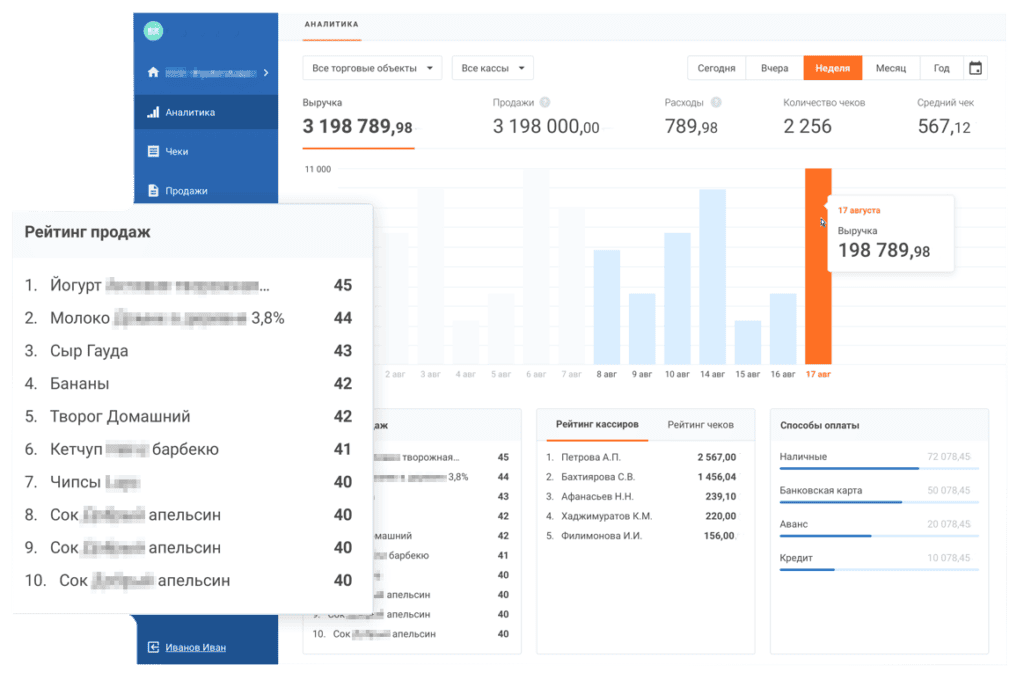Click the Наличные payment progress bar

pos(879,468)
